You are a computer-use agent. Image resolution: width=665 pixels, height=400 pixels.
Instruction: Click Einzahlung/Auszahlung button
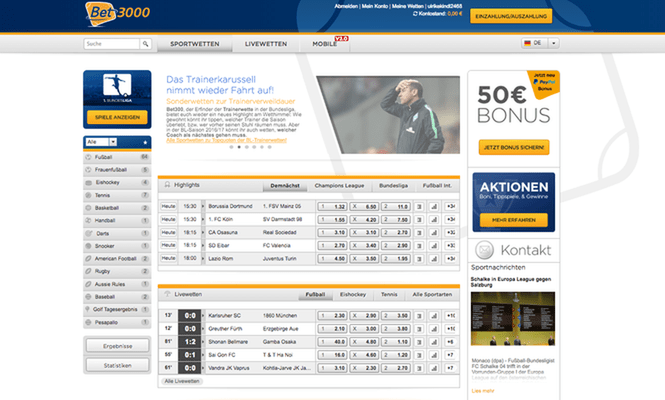tap(511, 16)
